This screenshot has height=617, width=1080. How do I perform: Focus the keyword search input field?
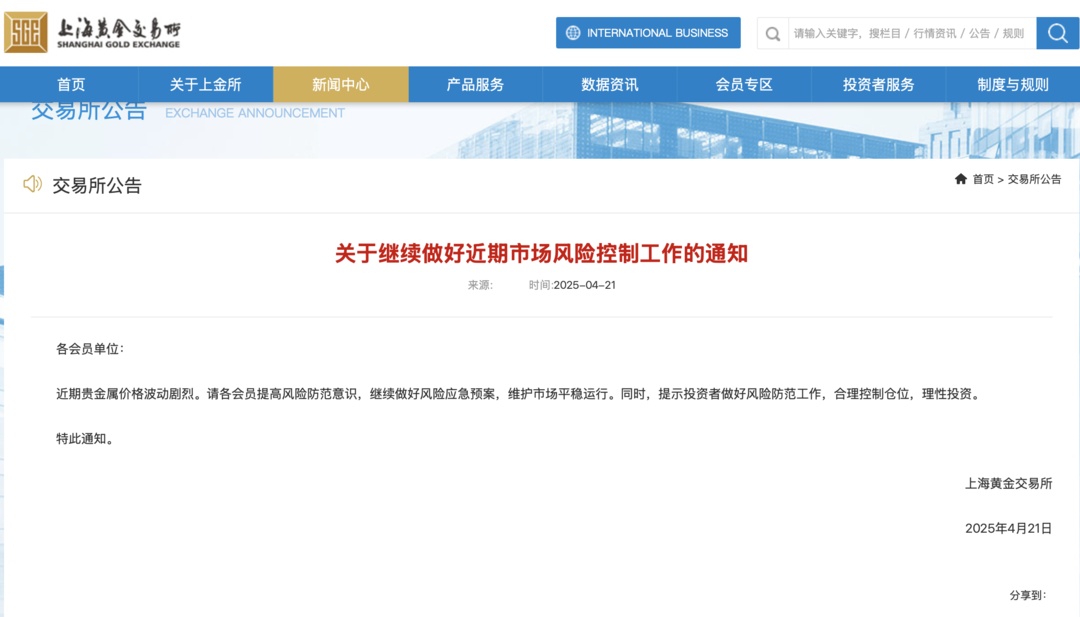[909, 33]
